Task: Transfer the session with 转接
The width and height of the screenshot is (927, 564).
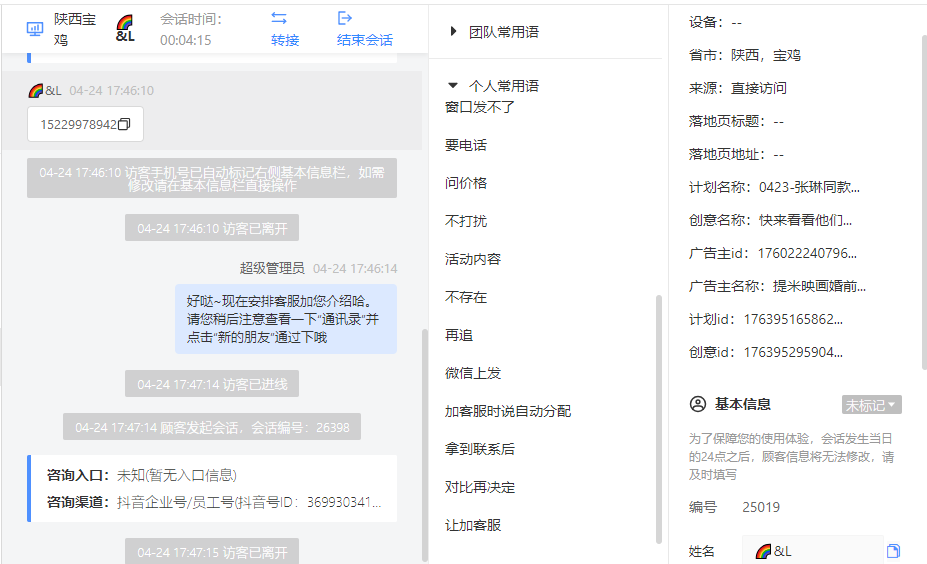Action: (x=285, y=40)
